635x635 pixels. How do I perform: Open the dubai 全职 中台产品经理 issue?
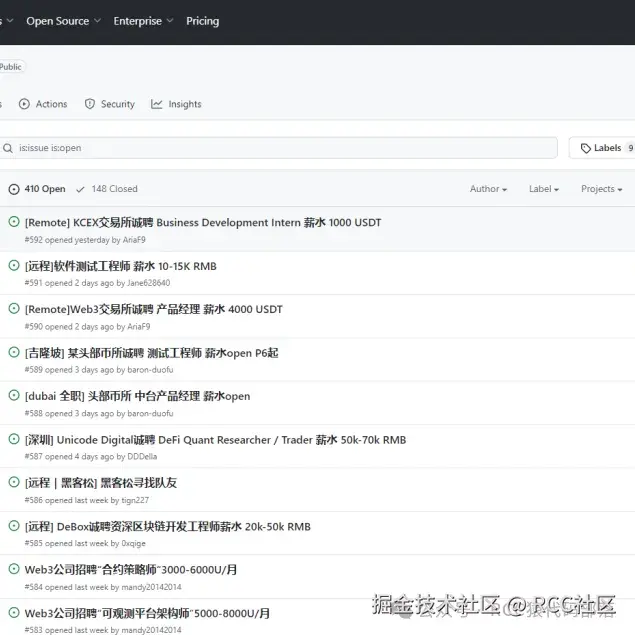coord(137,396)
